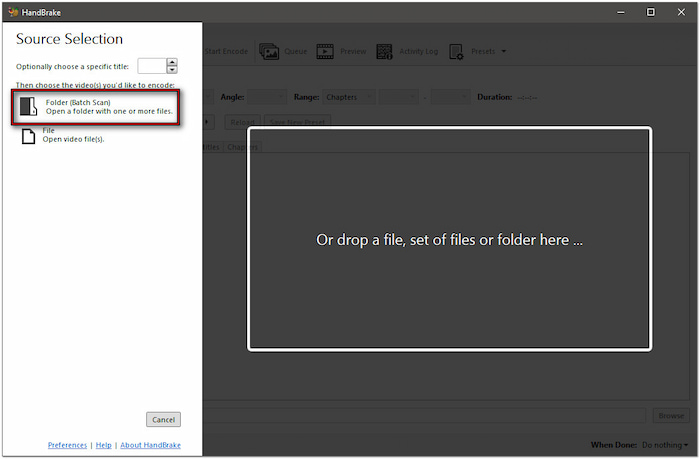This screenshot has height=459, width=700.
Task: Close the HandBrake window
Action: pyautogui.click(x=681, y=12)
